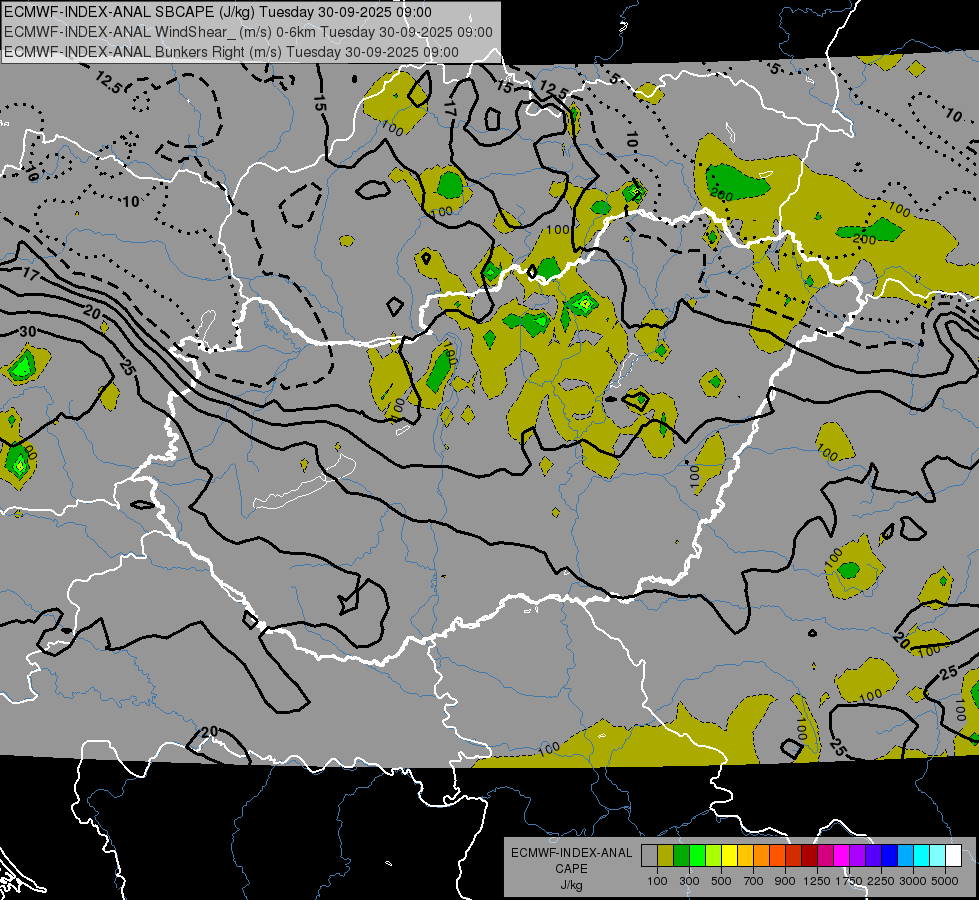Select the WindShear 0-6km title line
The width and height of the screenshot is (979, 900).
(x=248, y=32)
